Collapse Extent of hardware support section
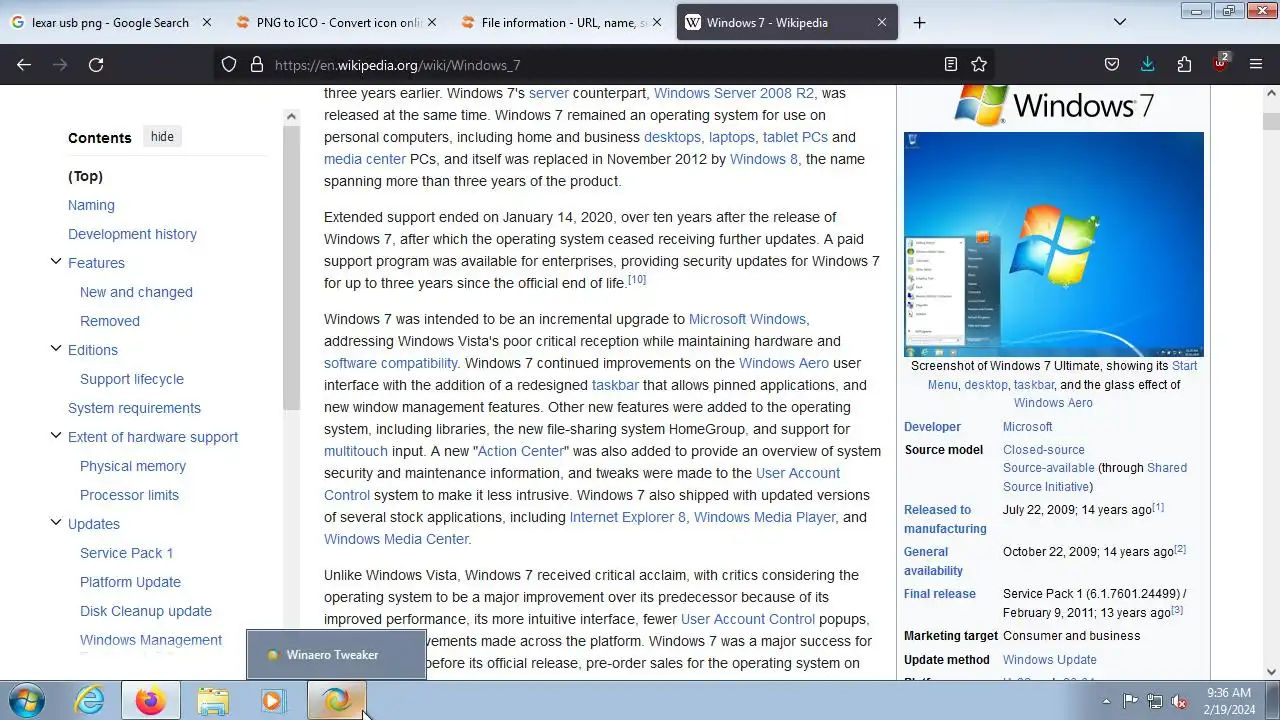This screenshot has height=720, width=1280. pyautogui.click(x=56, y=436)
